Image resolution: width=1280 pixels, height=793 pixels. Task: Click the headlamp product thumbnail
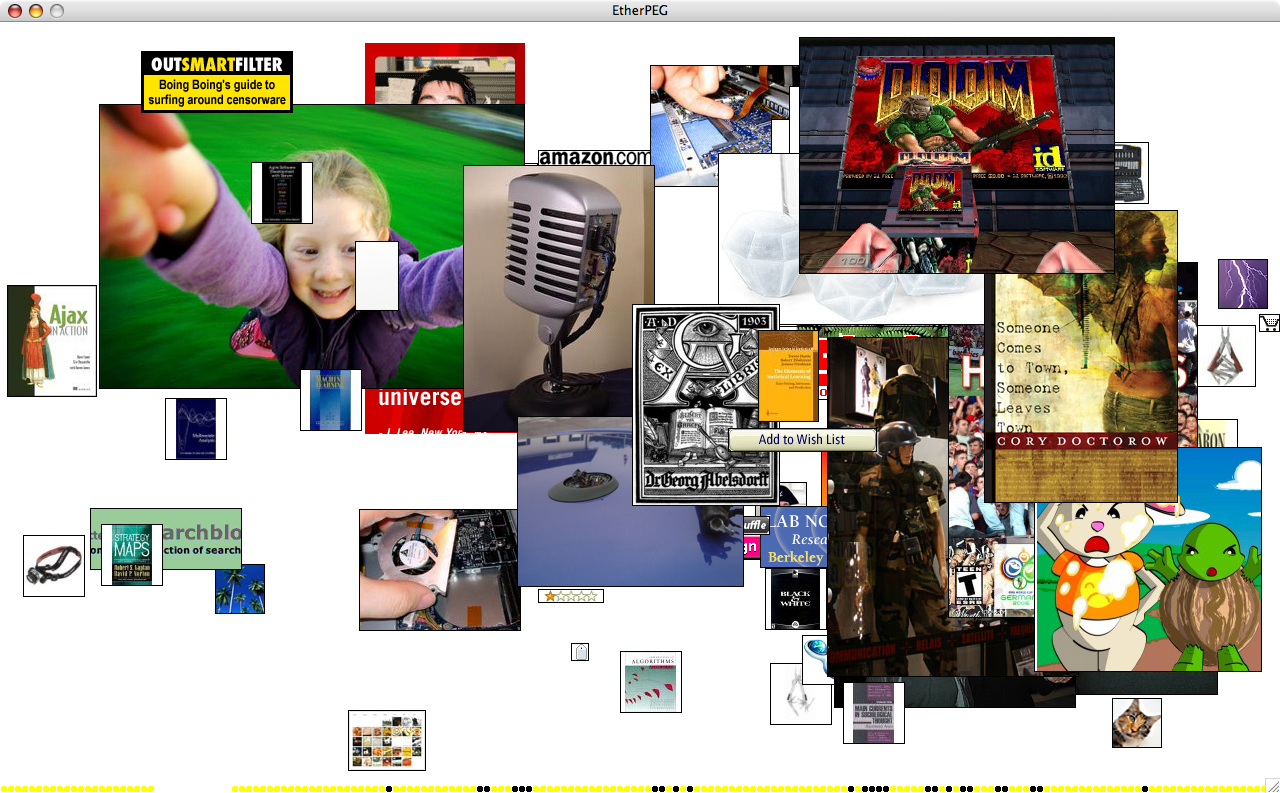[x=54, y=566]
